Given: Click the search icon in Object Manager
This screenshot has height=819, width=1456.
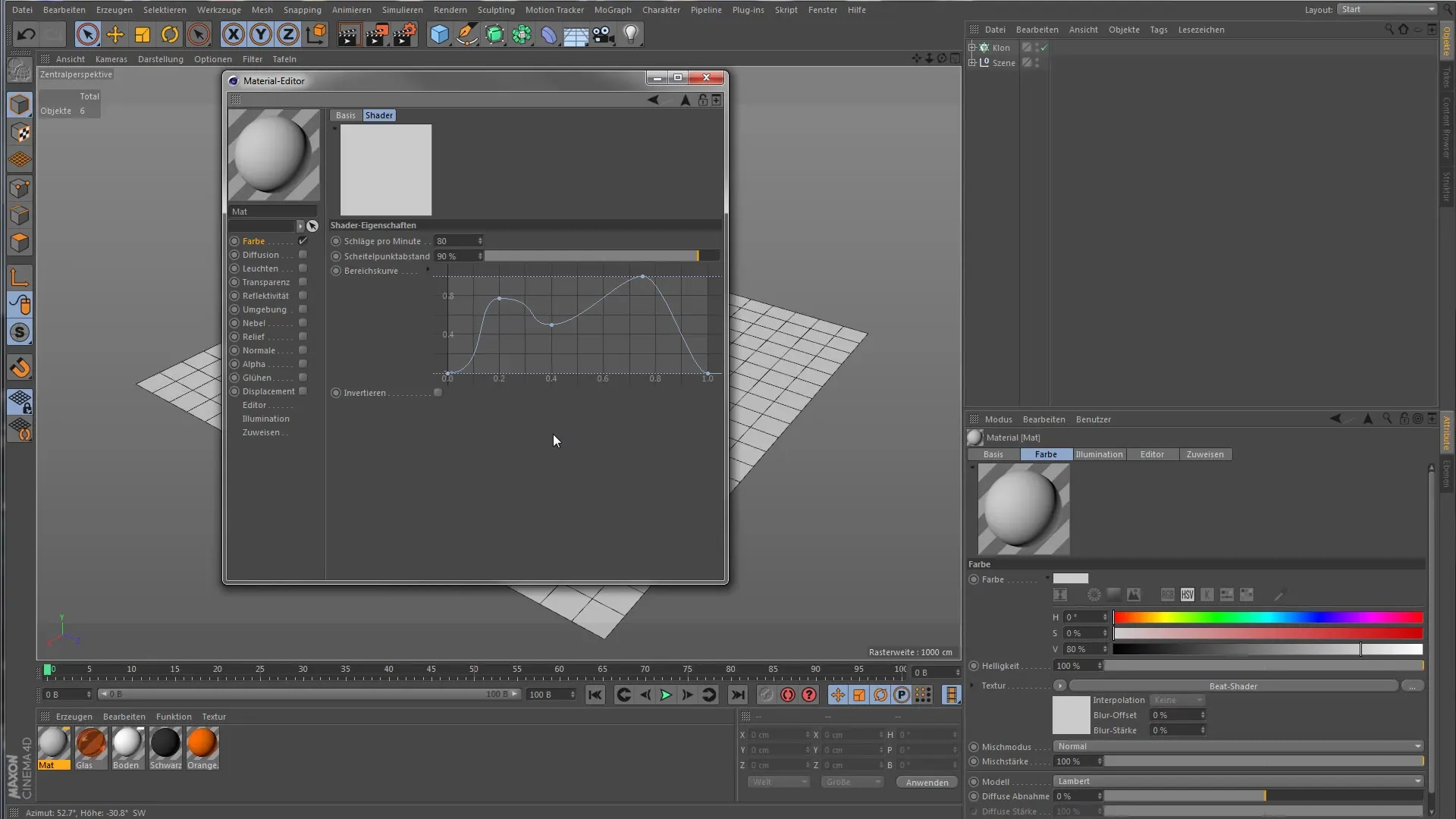Looking at the screenshot, I should click(x=1389, y=29).
